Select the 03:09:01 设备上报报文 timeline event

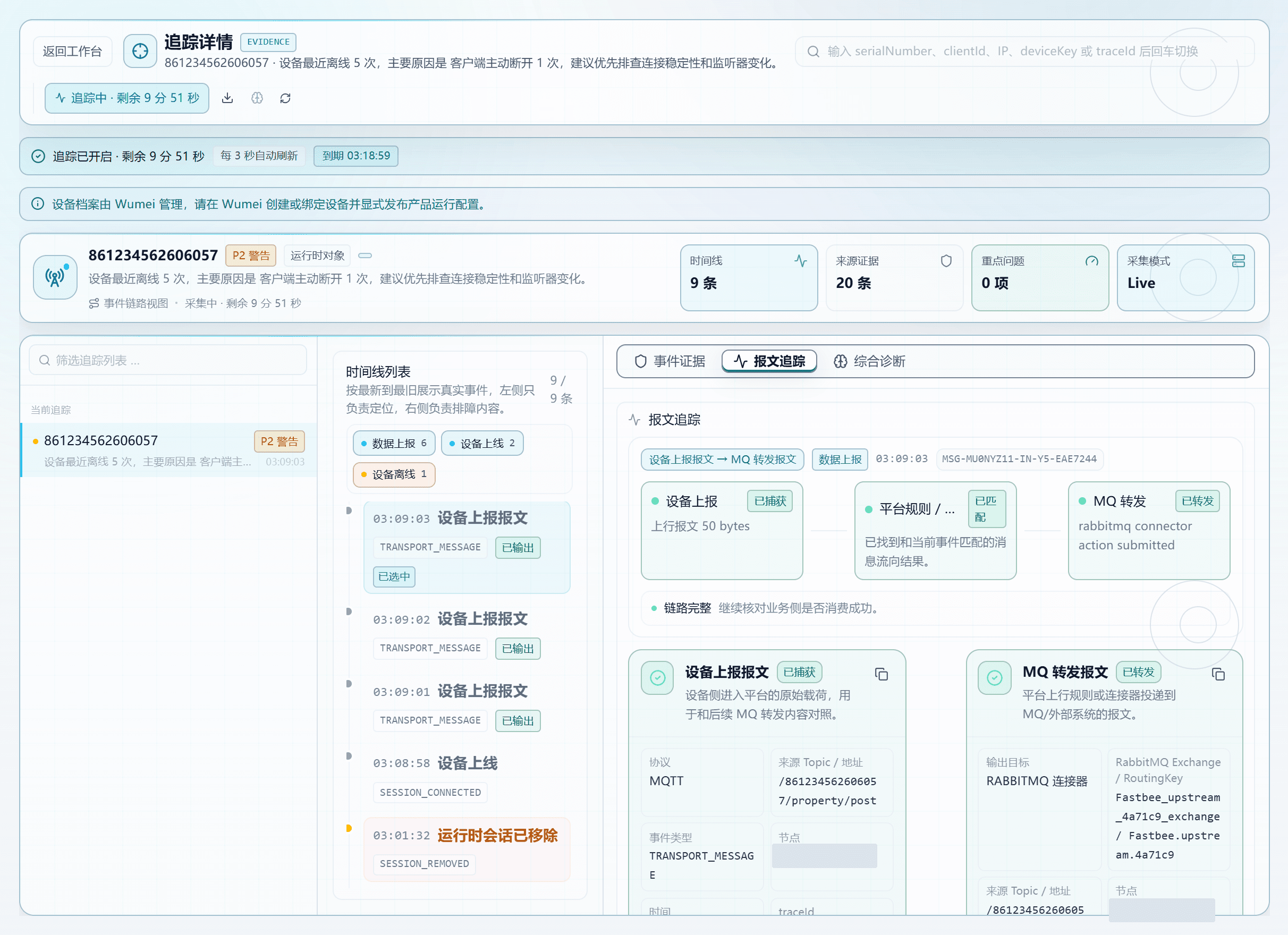pyautogui.click(x=467, y=705)
